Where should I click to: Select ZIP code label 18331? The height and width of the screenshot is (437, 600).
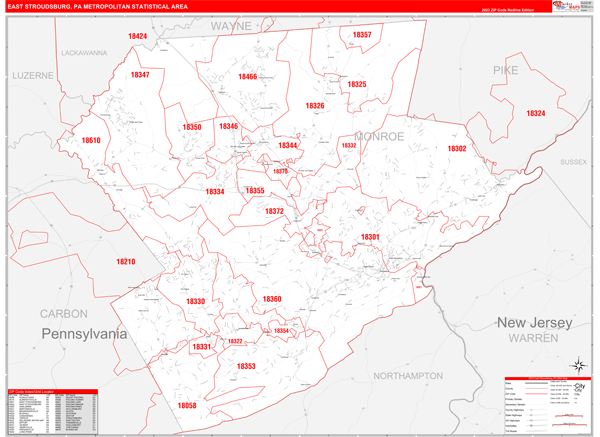[202, 347]
